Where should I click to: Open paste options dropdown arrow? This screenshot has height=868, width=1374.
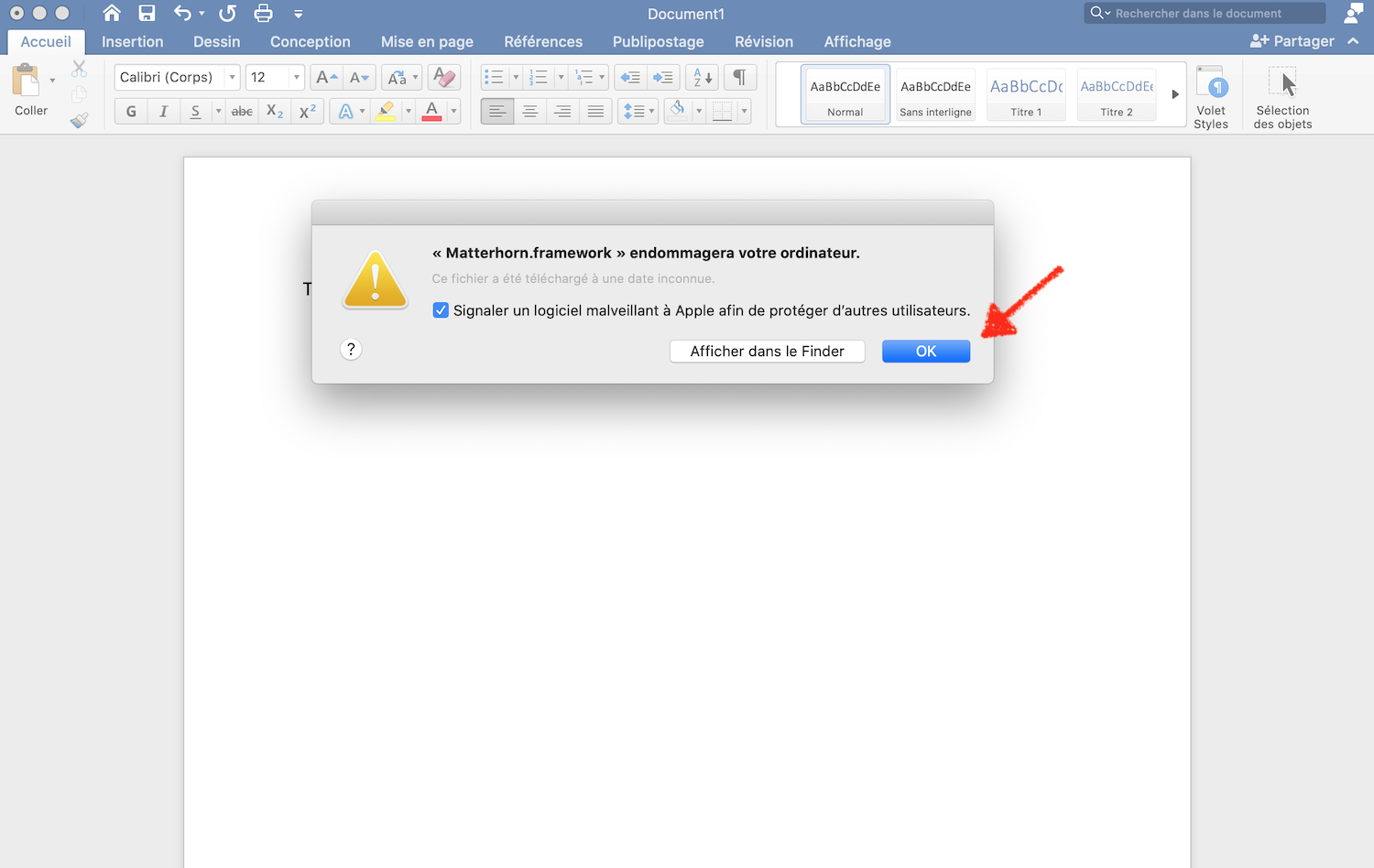click(x=52, y=81)
